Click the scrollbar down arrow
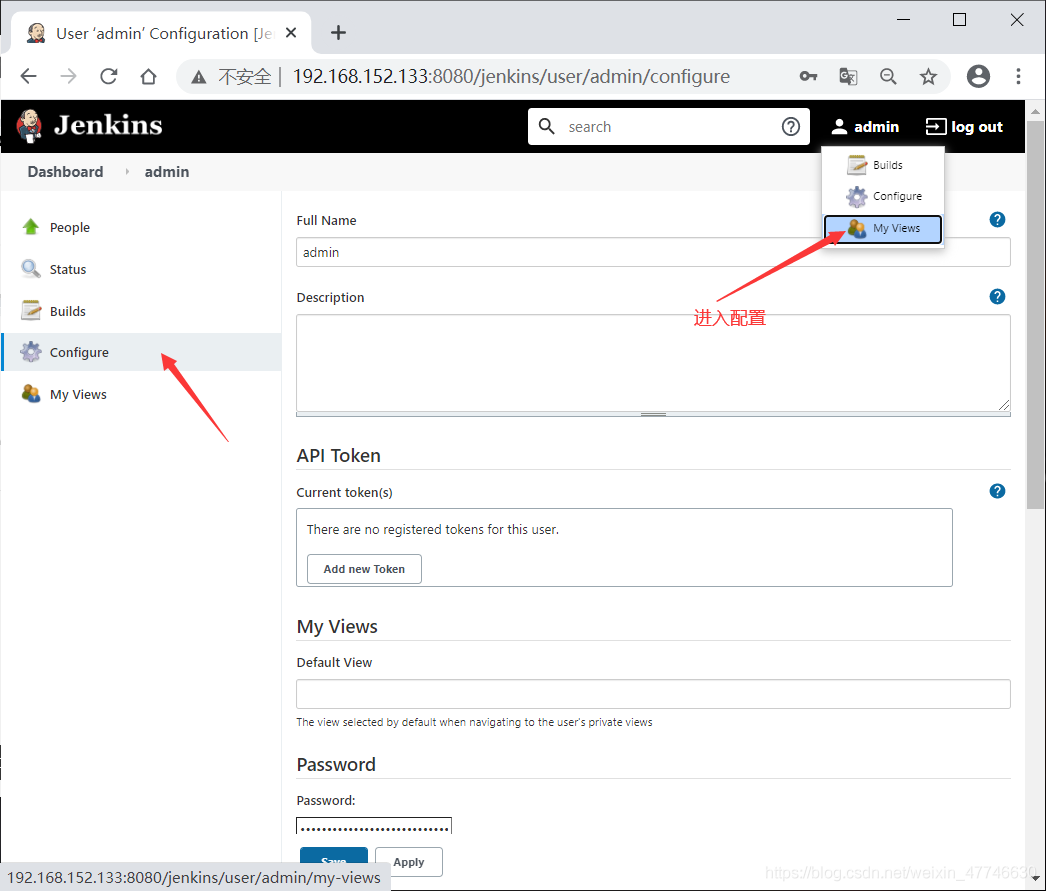 pyautogui.click(x=1035, y=879)
